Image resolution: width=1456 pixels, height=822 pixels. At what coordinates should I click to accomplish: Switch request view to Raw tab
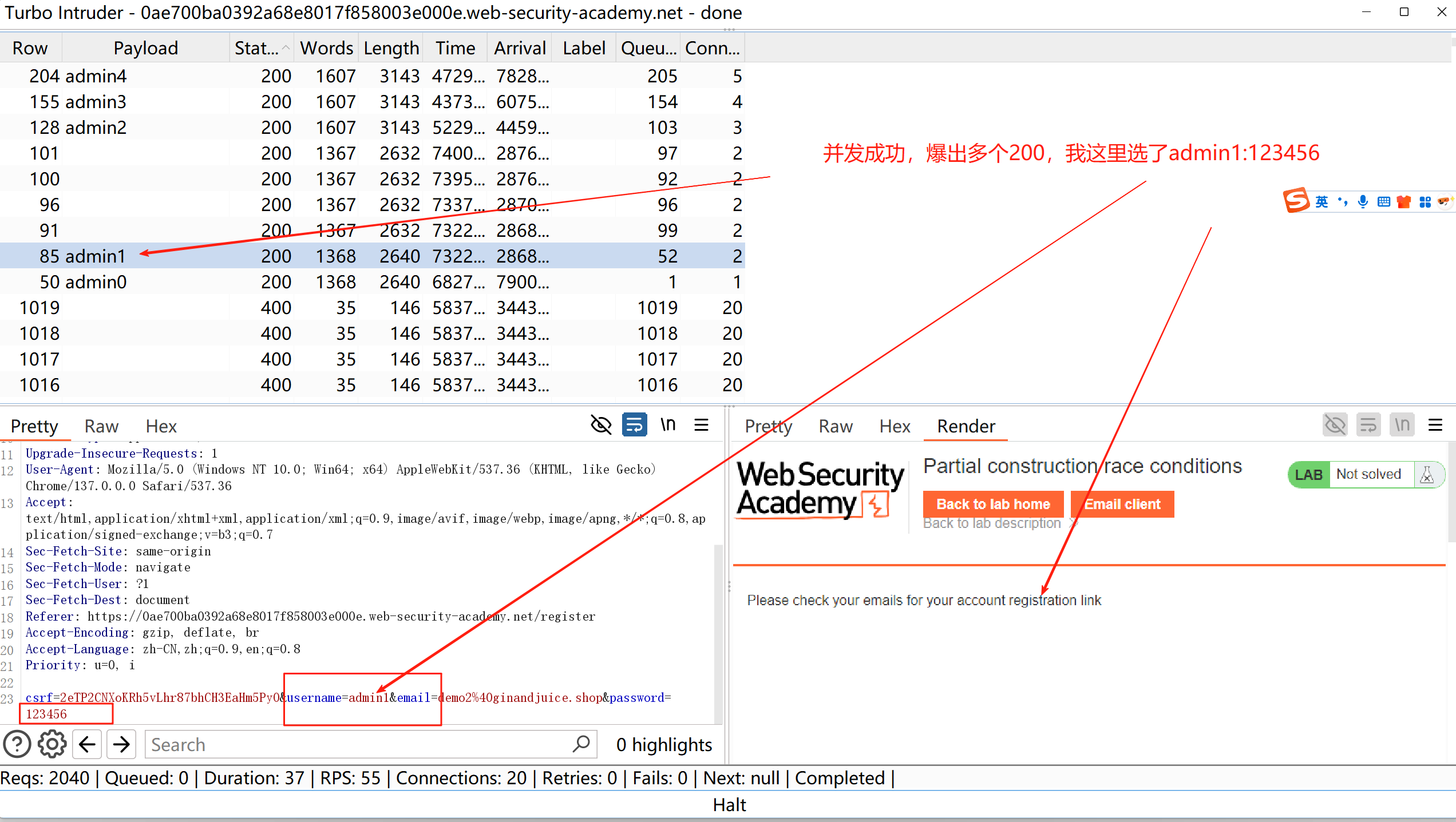coord(101,426)
